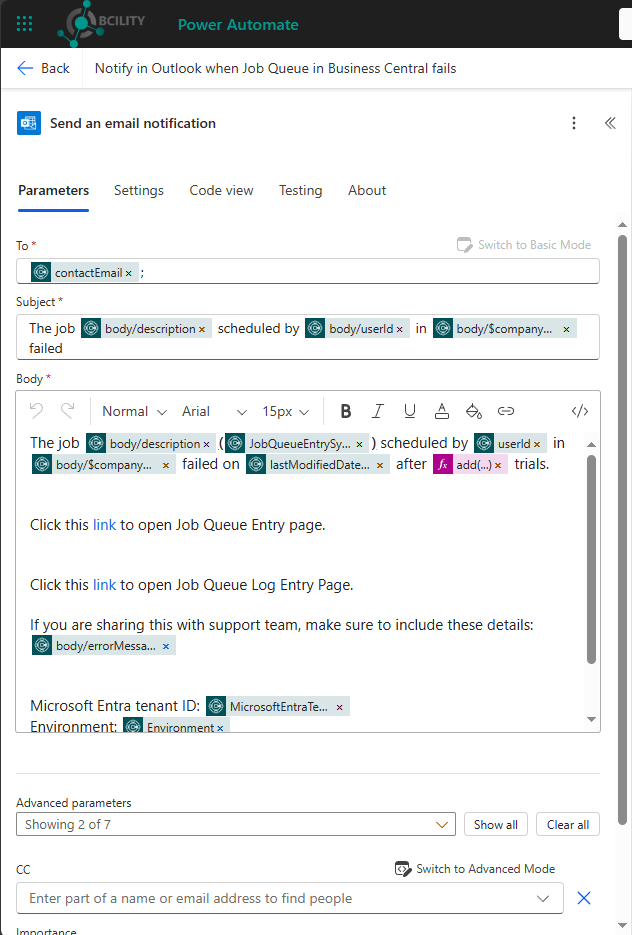Image resolution: width=632 pixels, height=935 pixels.
Task: Expand the CC field dropdown chevron
Action: [543, 899]
